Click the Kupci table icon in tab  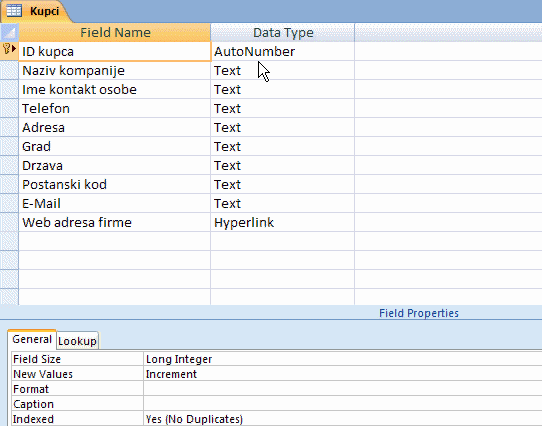tap(14, 11)
